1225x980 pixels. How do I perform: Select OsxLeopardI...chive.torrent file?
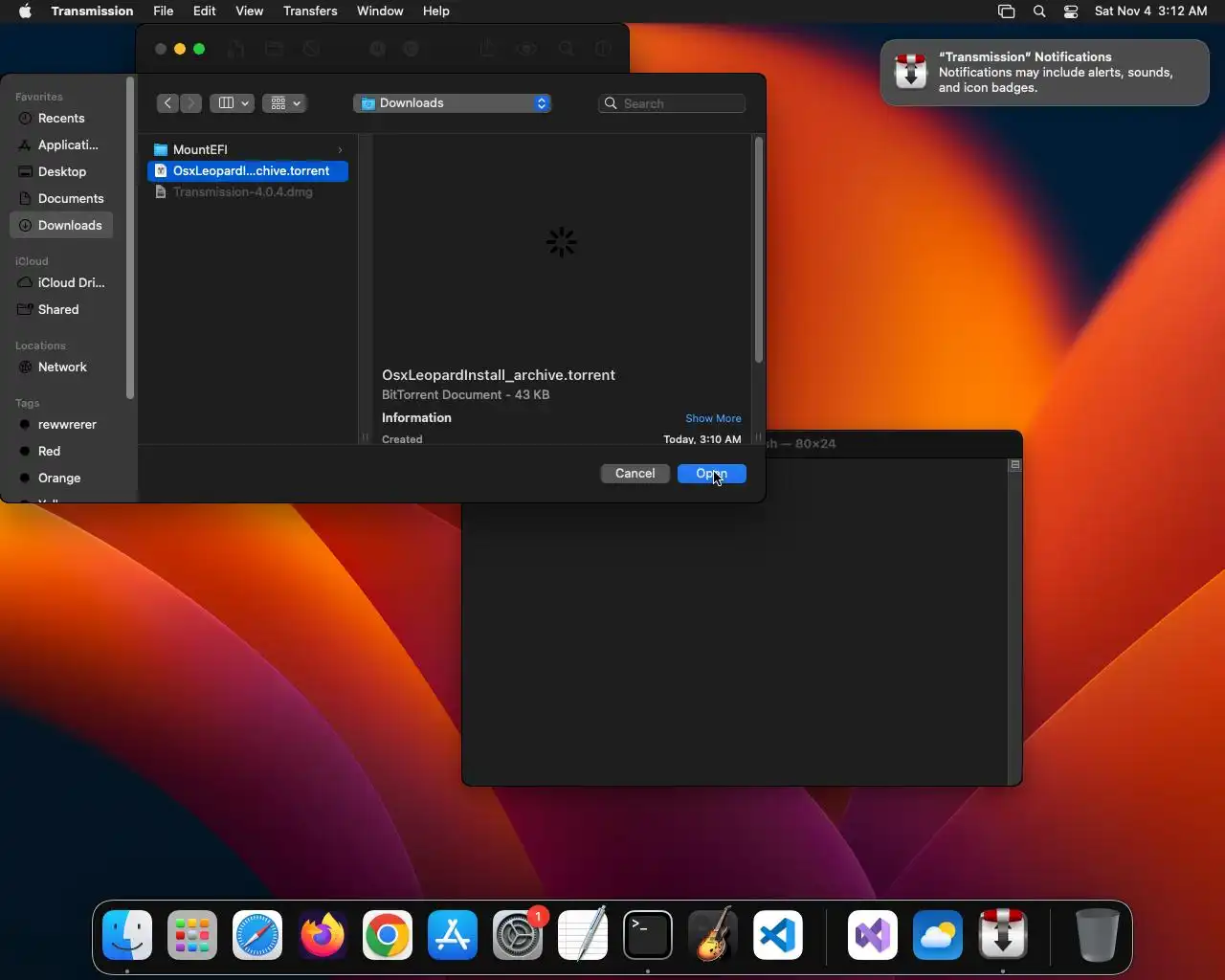tap(248, 170)
